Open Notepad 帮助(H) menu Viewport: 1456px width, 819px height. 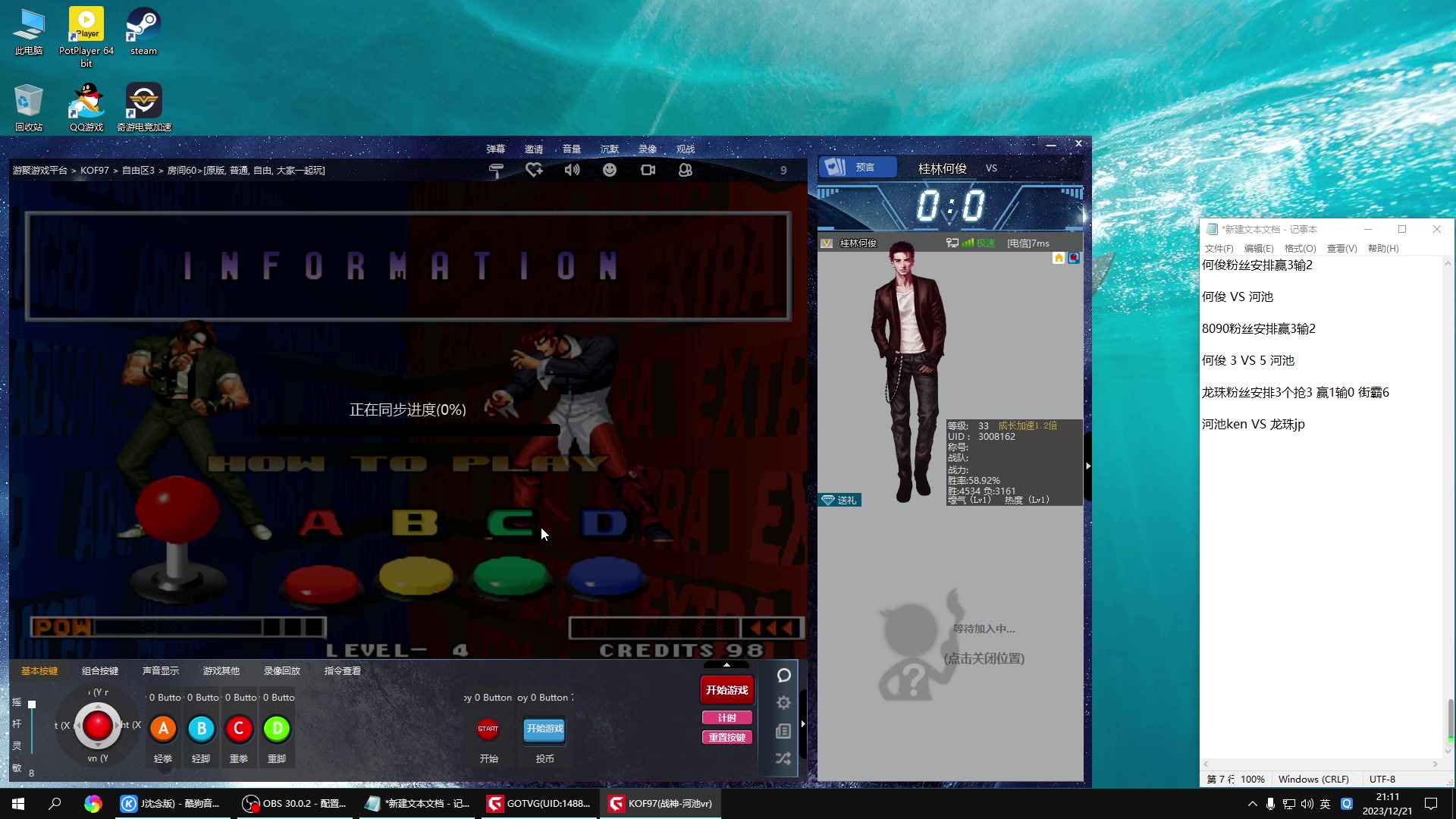click(1383, 248)
